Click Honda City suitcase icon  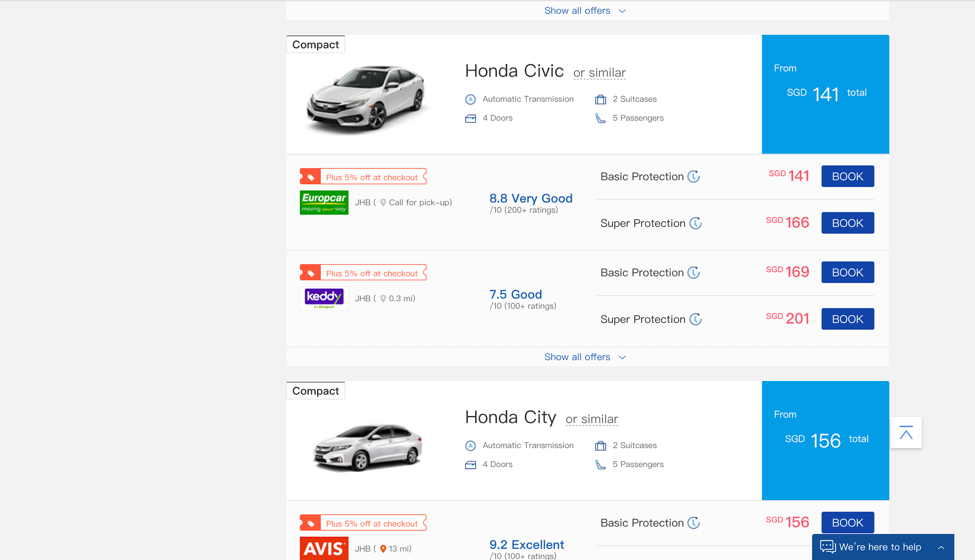(x=600, y=446)
